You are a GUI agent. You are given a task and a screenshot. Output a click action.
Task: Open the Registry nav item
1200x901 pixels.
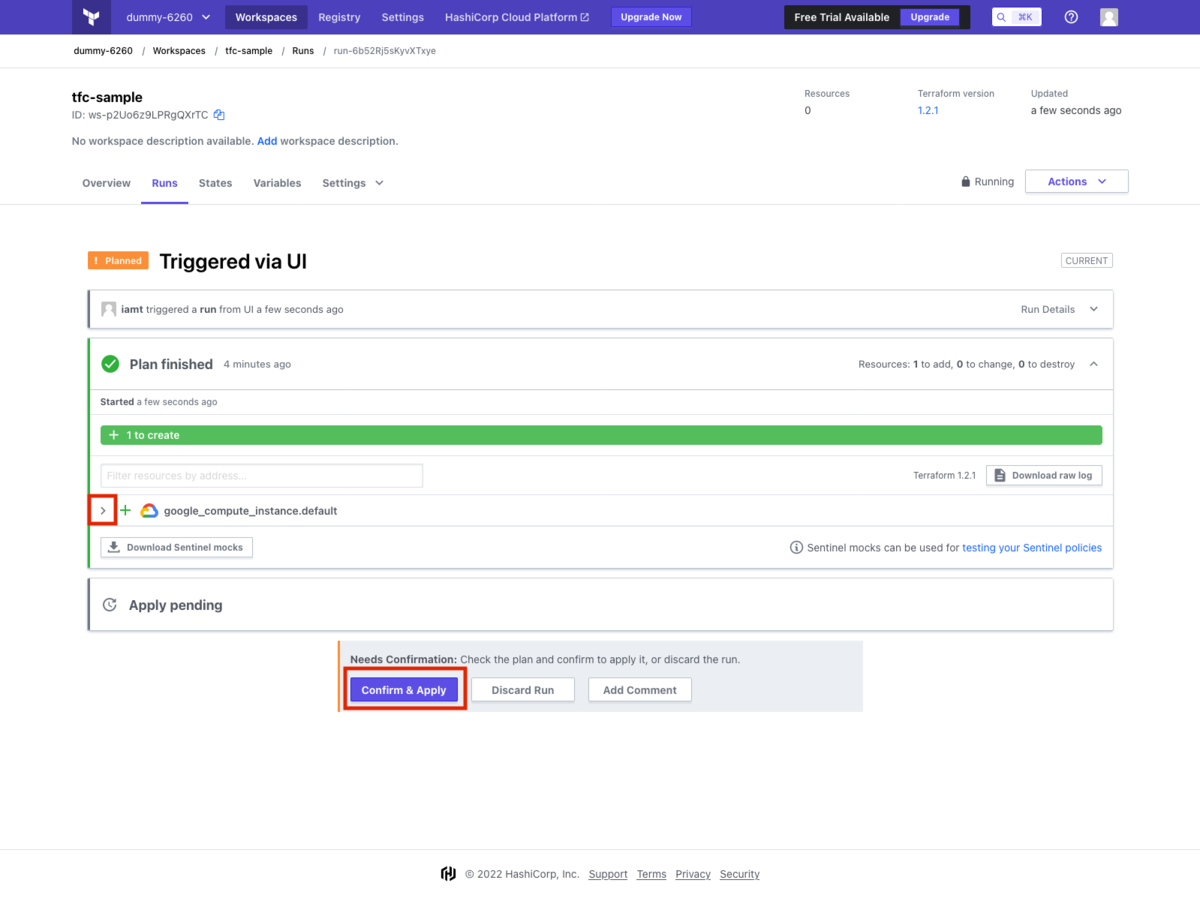coord(339,17)
